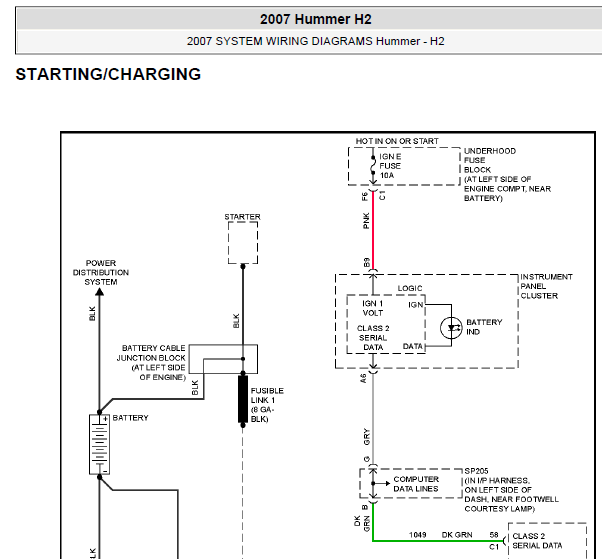Click the POWER DISTRIBUTION SYSTEM label

[x=101, y=272]
